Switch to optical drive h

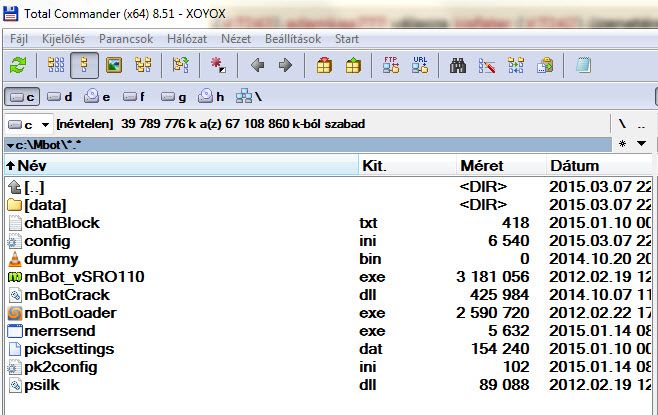pyautogui.click(x=211, y=97)
